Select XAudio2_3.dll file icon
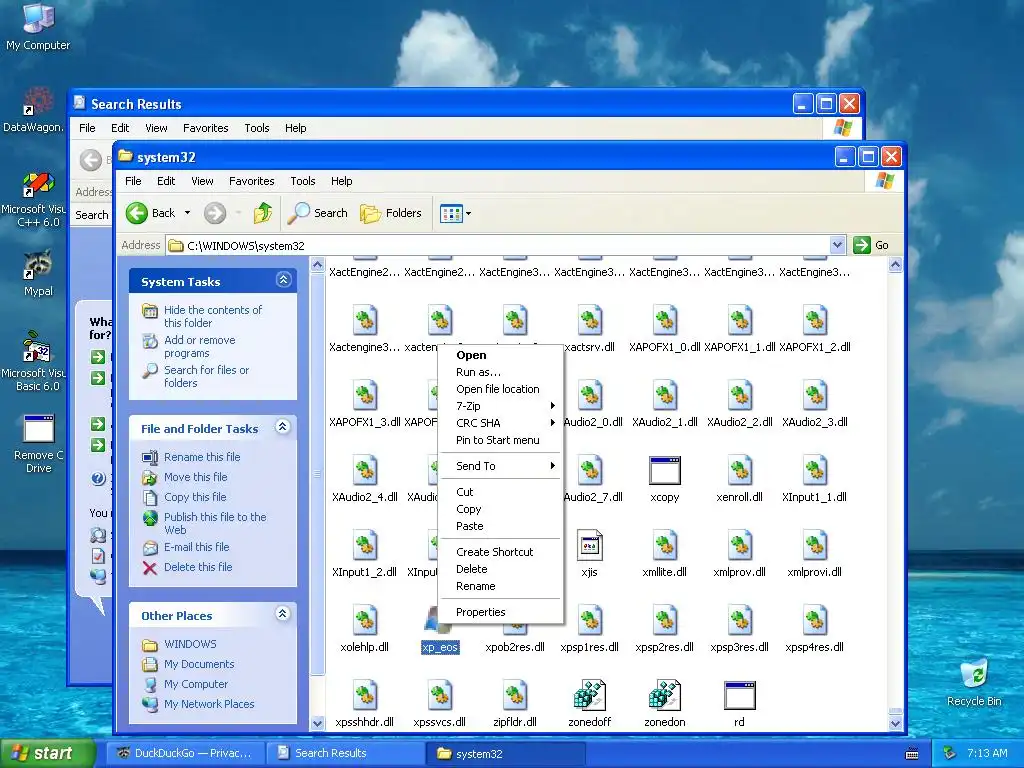The image size is (1024, 768). 814,396
